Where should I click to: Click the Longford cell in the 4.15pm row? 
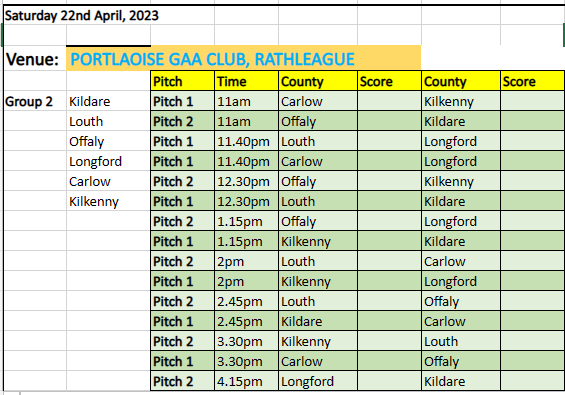(318, 381)
